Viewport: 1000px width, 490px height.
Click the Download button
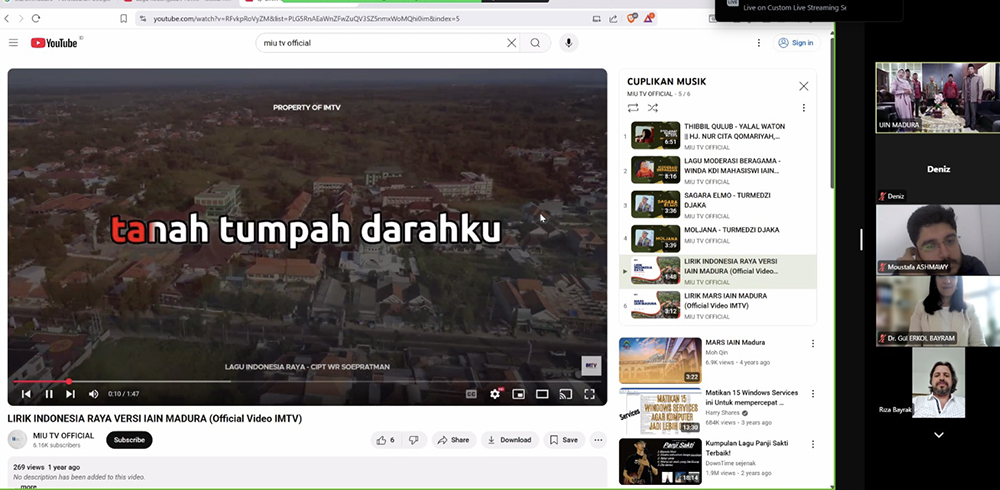pyautogui.click(x=509, y=440)
